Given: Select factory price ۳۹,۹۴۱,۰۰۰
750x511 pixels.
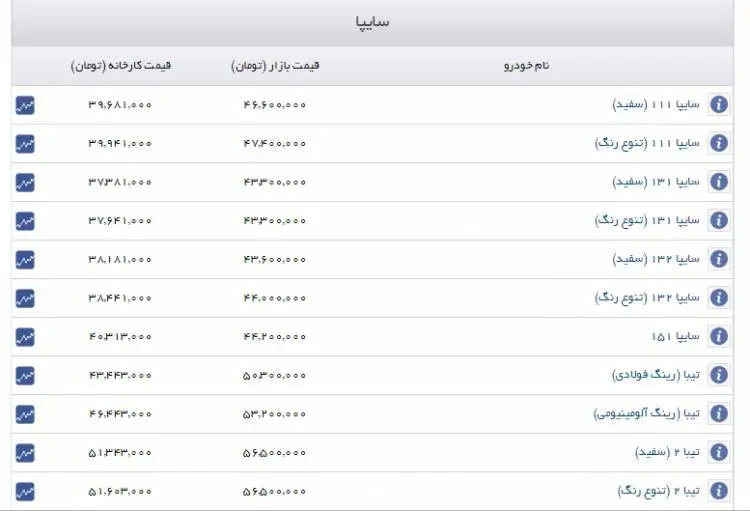Looking at the screenshot, I should [120, 144].
